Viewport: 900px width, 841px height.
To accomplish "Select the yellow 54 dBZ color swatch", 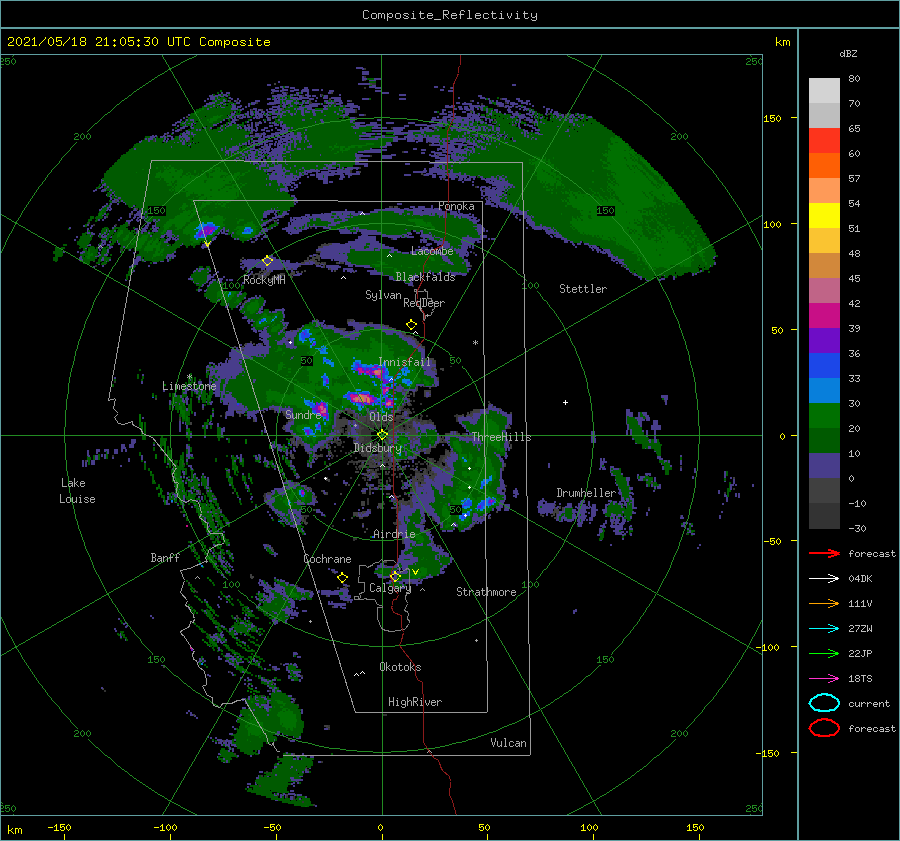I will (824, 215).
